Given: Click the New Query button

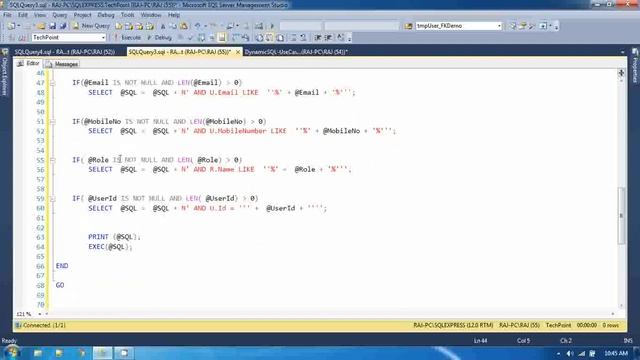Looking at the screenshot, I should [x=91, y=26].
